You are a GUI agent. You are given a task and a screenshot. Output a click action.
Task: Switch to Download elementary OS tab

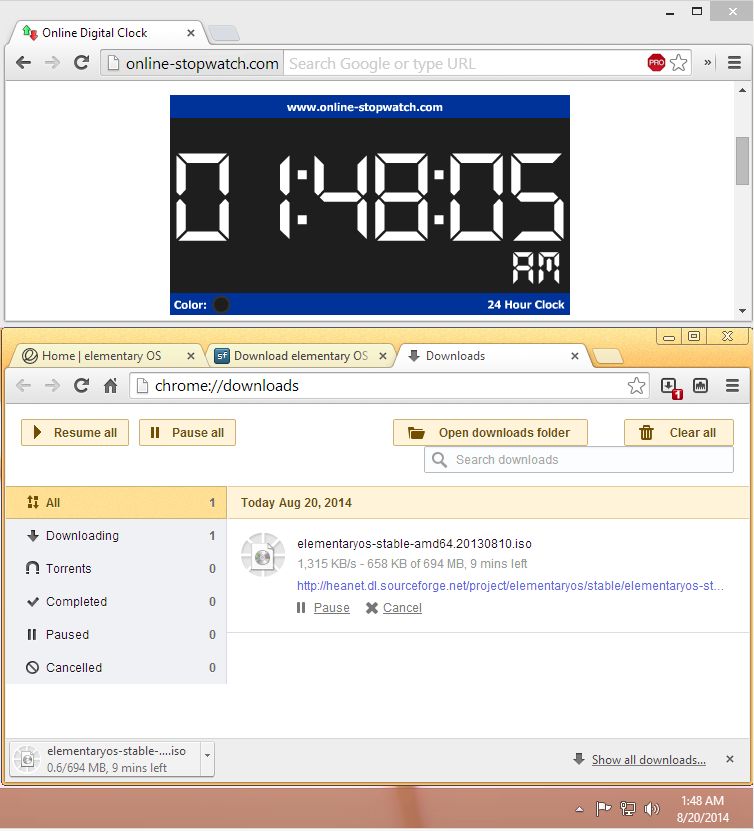[x=300, y=356]
